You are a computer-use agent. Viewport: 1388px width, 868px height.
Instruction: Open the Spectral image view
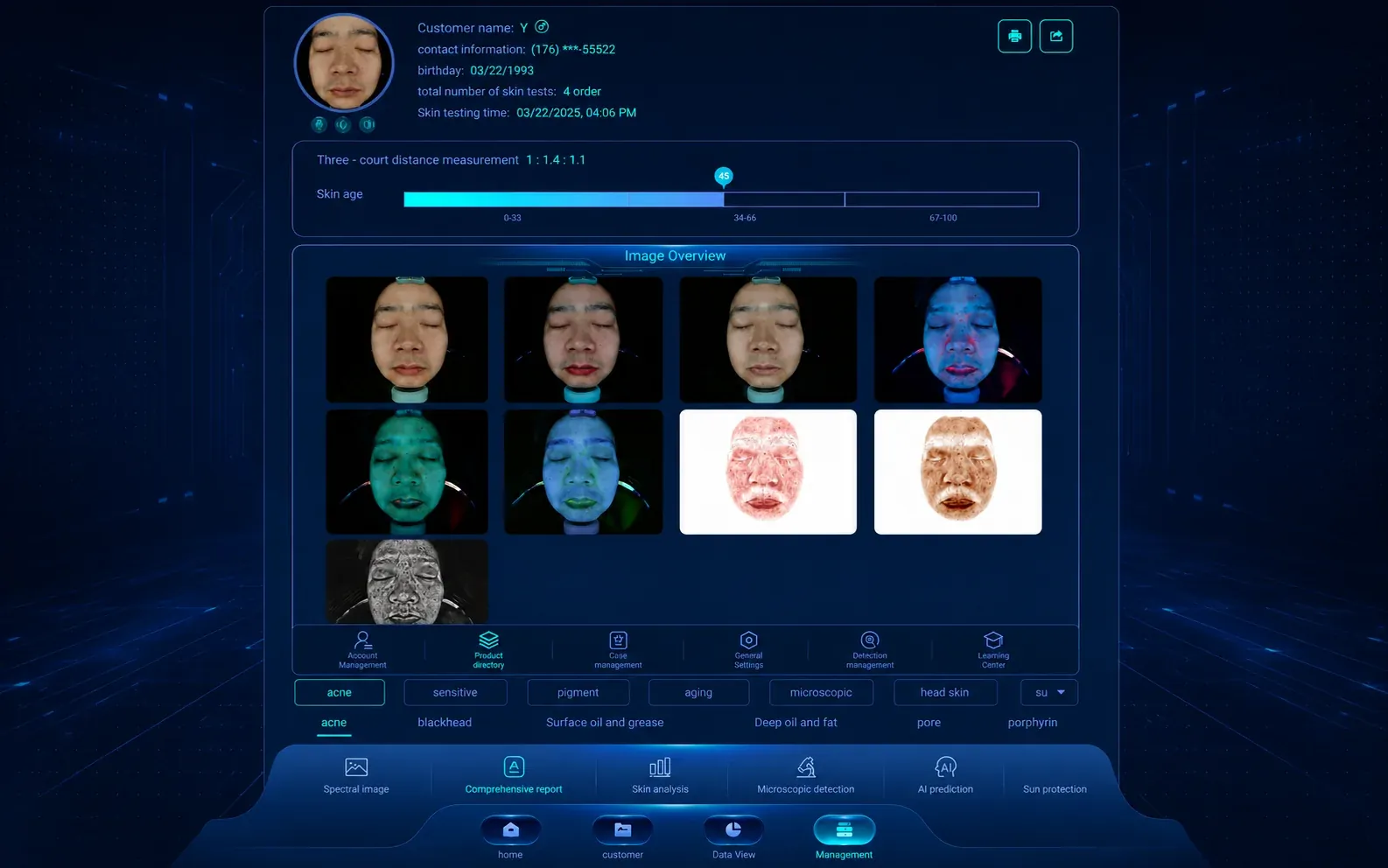point(356,775)
